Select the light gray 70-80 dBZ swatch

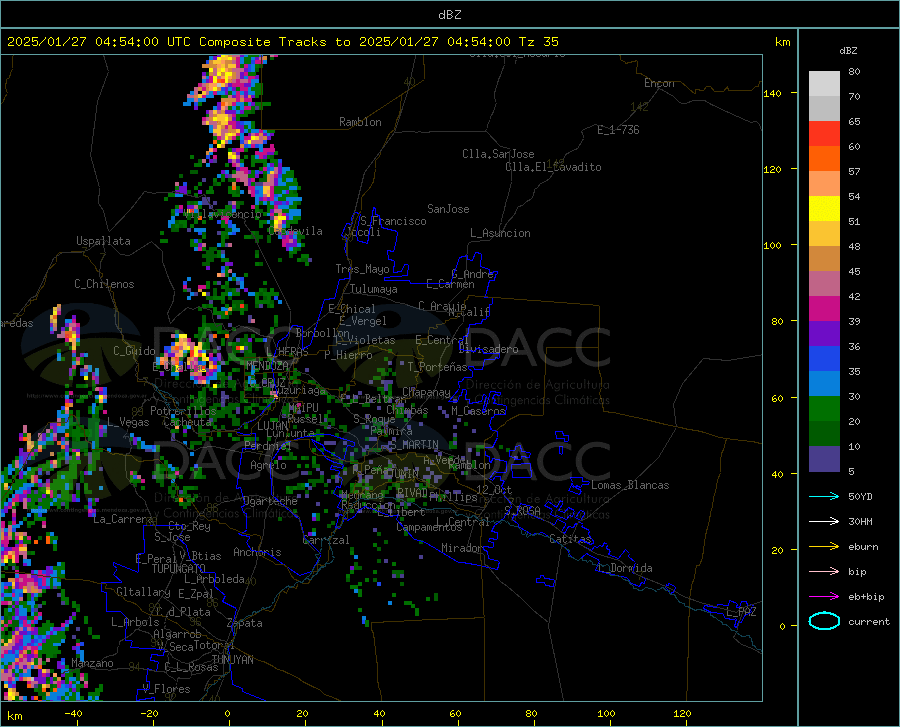point(824,83)
